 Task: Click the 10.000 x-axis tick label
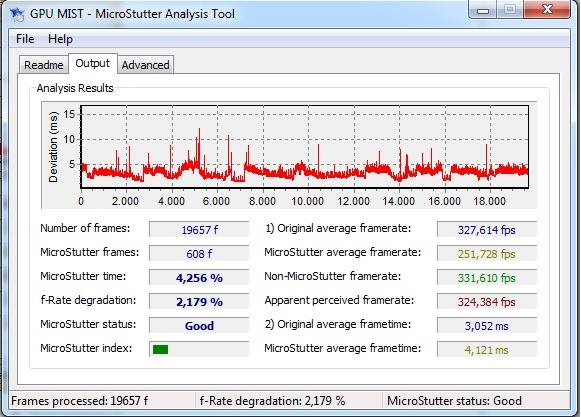[x=308, y=201]
